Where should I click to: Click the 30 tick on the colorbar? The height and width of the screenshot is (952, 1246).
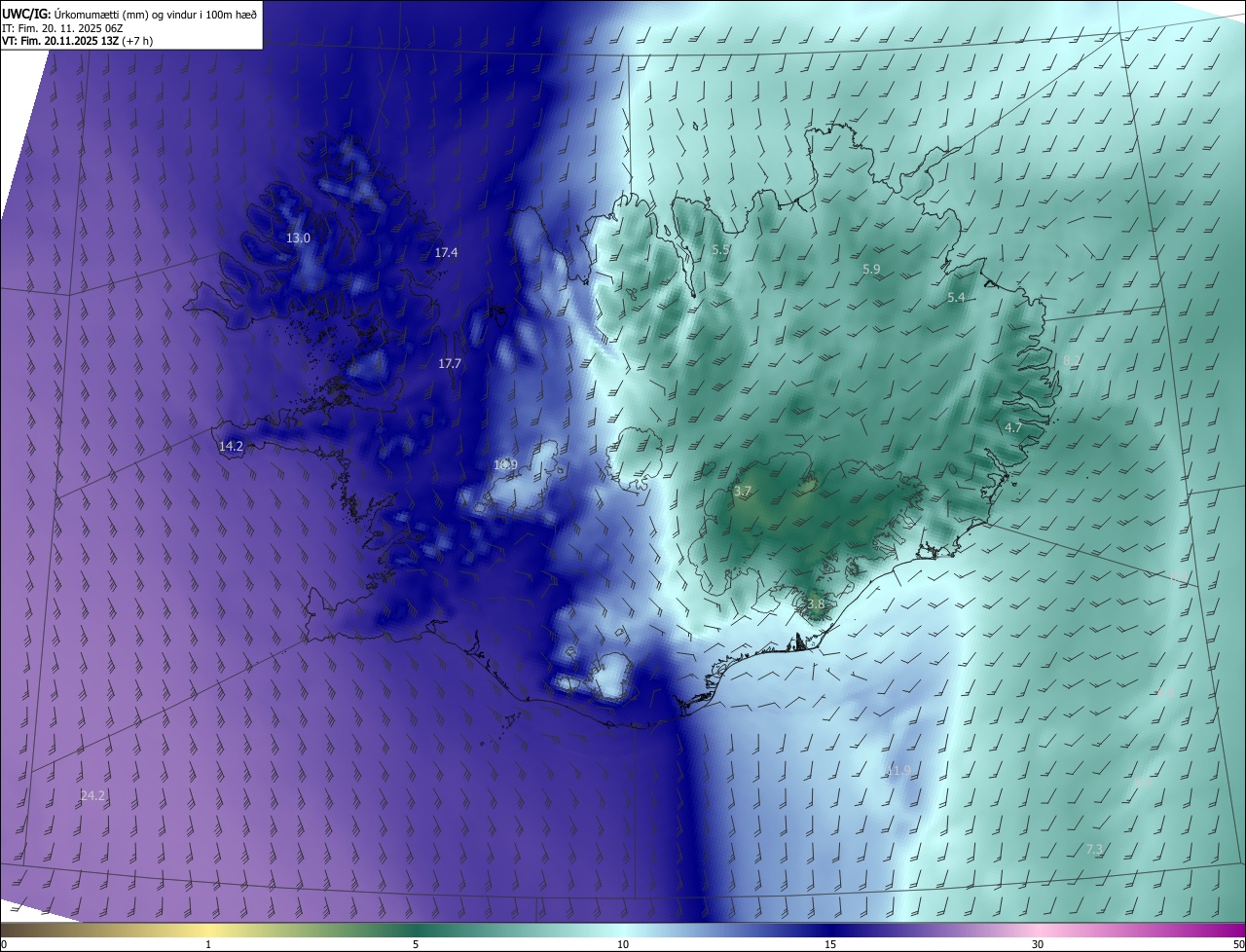pos(1038,944)
